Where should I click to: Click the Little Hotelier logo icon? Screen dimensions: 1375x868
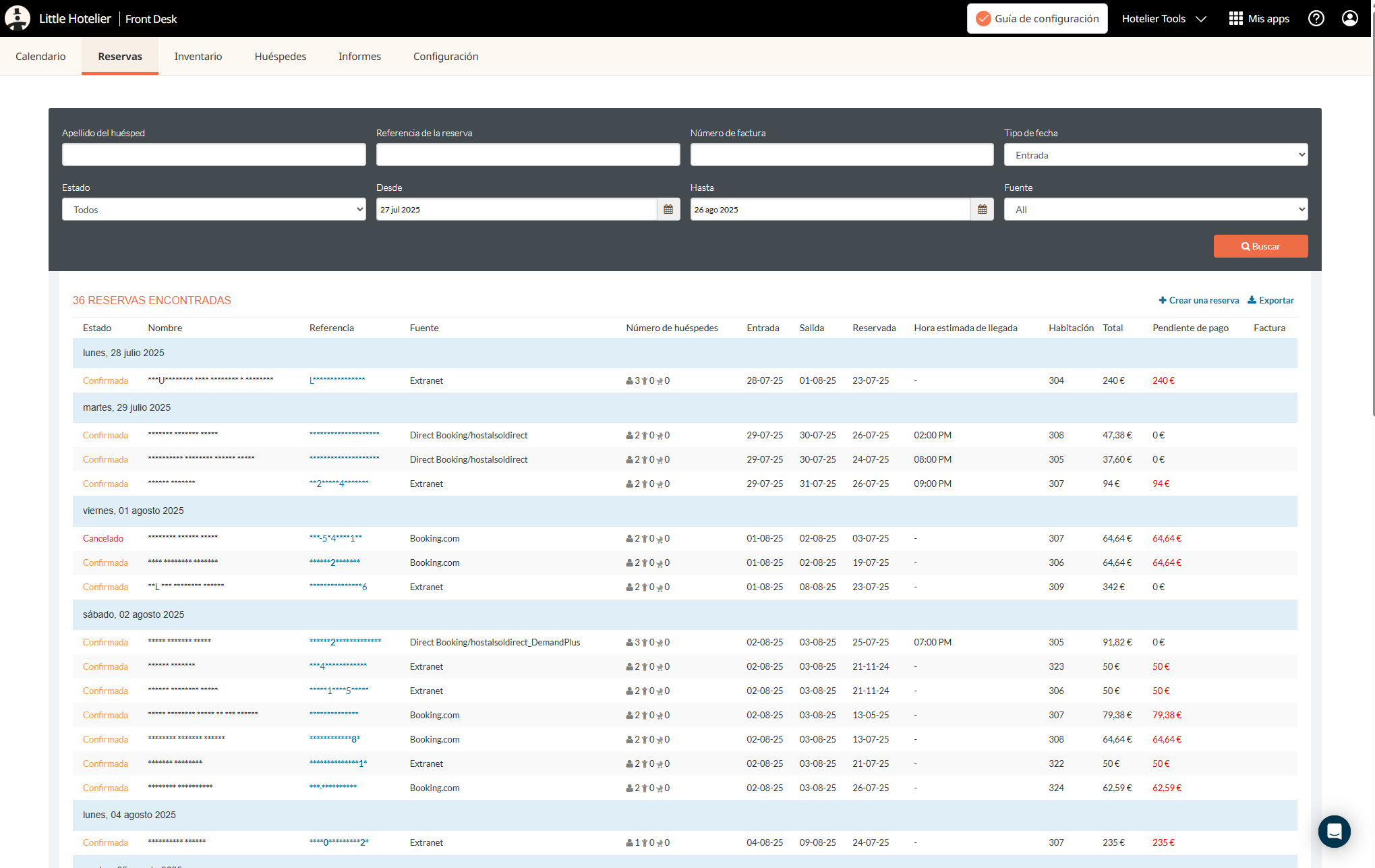pos(18,18)
